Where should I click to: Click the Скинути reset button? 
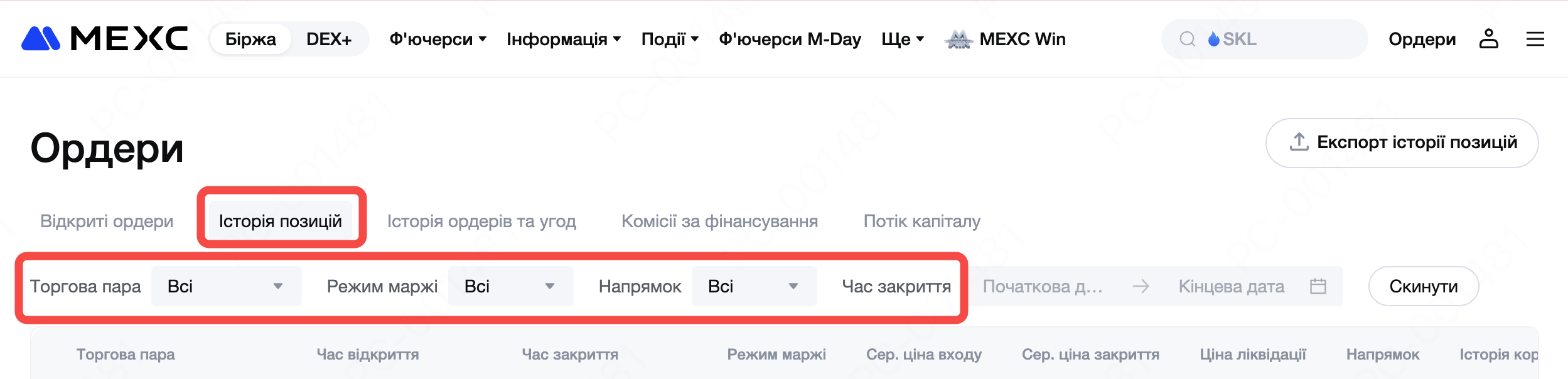1423,286
